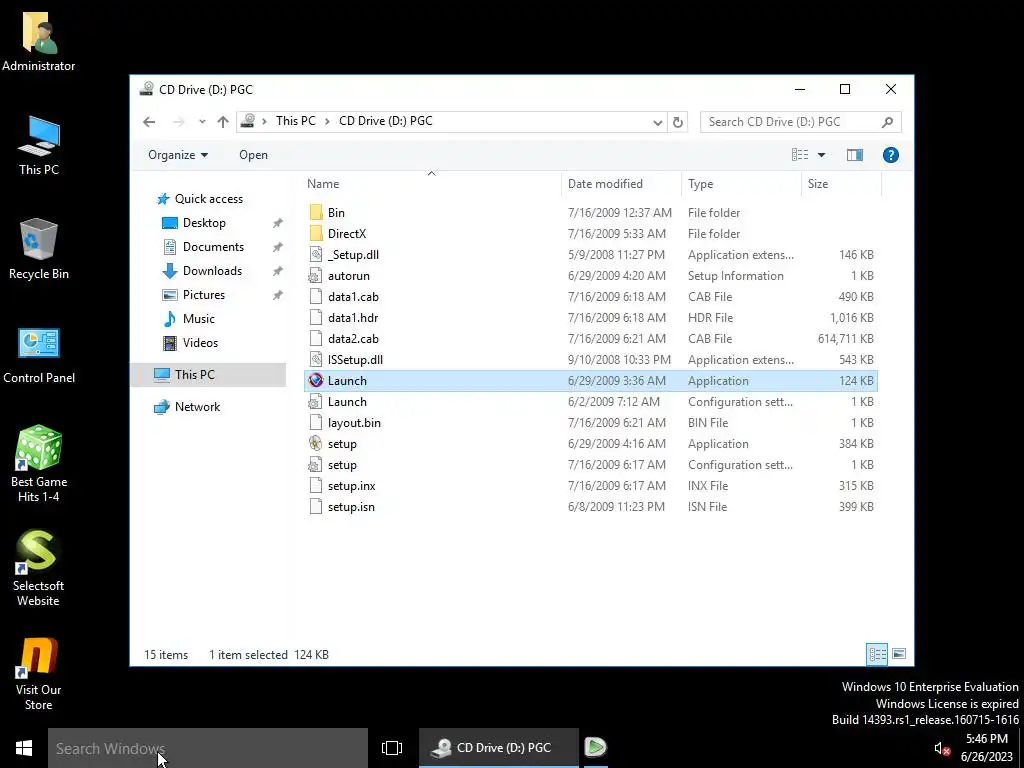Sort by Type column header
The image size is (1024, 768).
[741, 184]
